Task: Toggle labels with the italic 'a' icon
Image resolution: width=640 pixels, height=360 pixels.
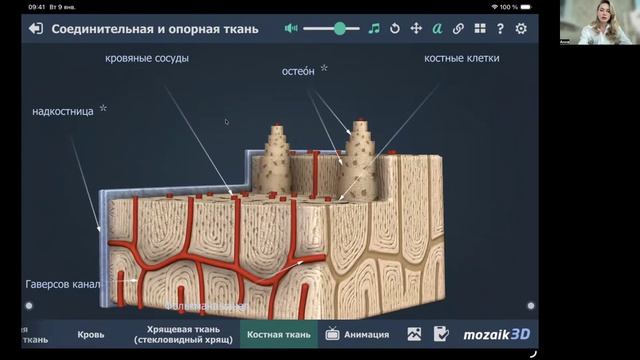Action: click(437, 29)
